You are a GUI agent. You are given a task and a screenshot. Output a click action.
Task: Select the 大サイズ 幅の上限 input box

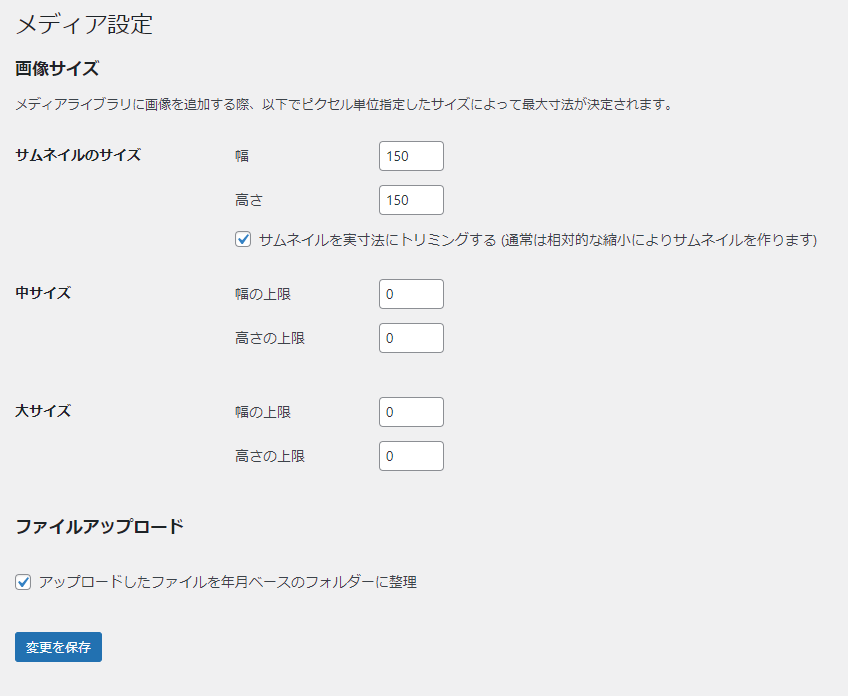411,412
